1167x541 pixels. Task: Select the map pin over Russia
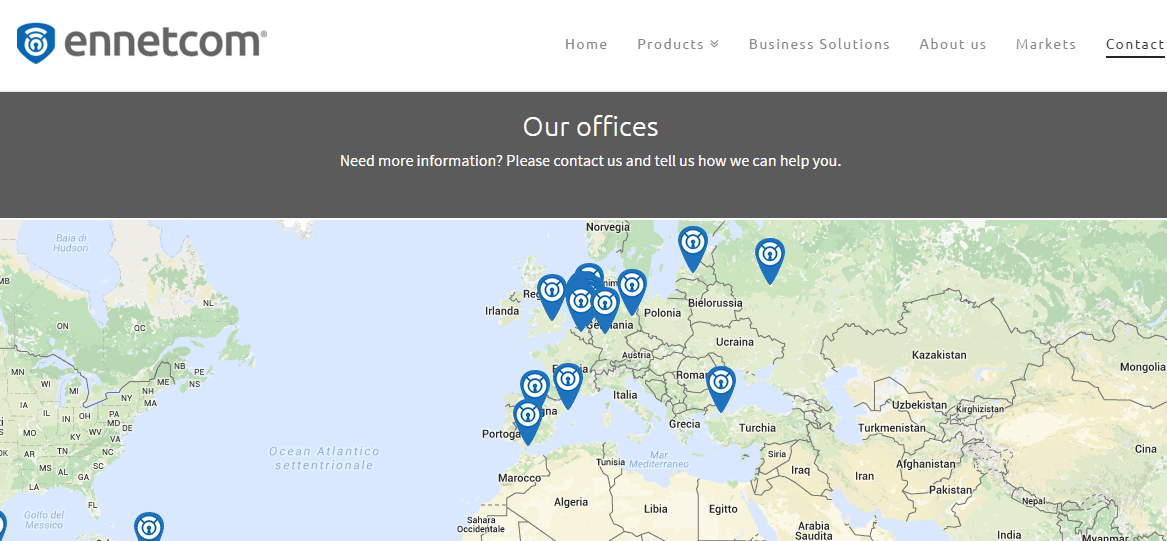coord(770,260)
